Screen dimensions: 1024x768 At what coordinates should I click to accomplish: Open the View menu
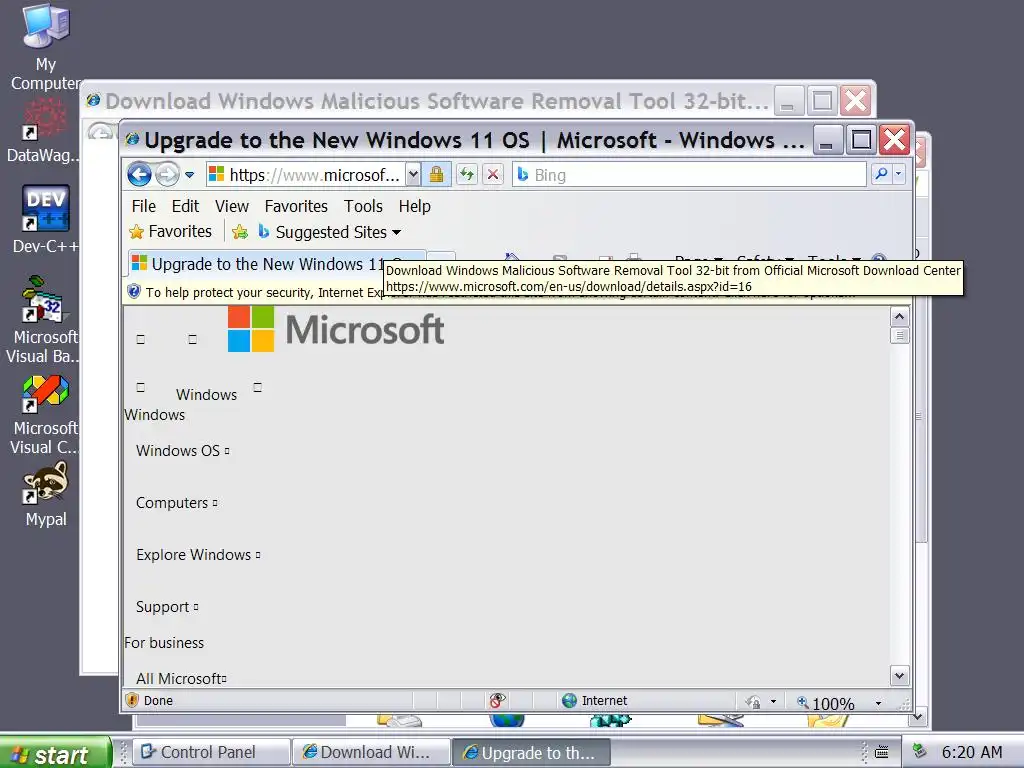232,206
